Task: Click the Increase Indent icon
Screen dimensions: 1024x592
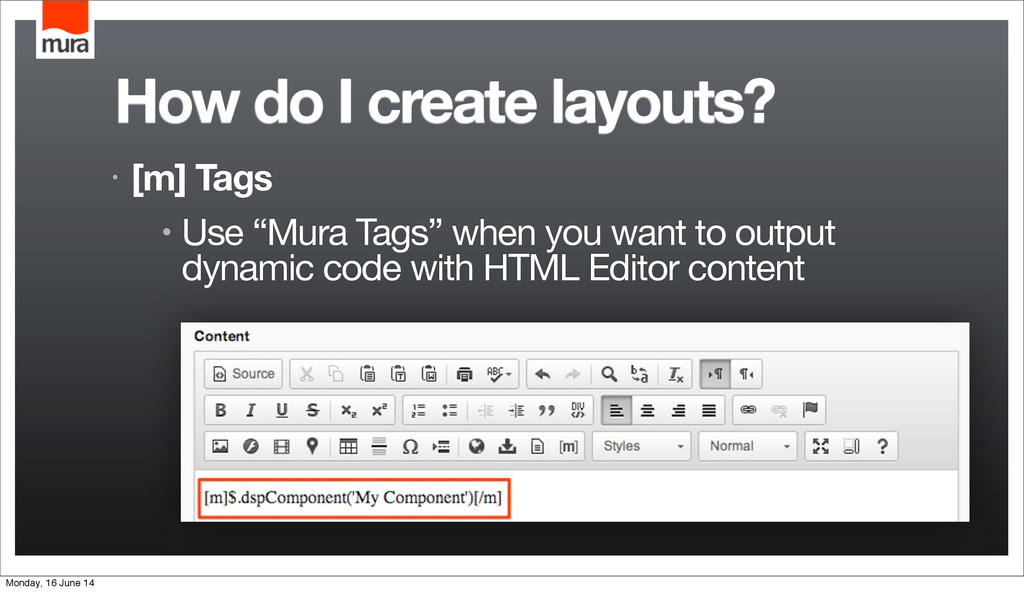Action: coord(516,410)
